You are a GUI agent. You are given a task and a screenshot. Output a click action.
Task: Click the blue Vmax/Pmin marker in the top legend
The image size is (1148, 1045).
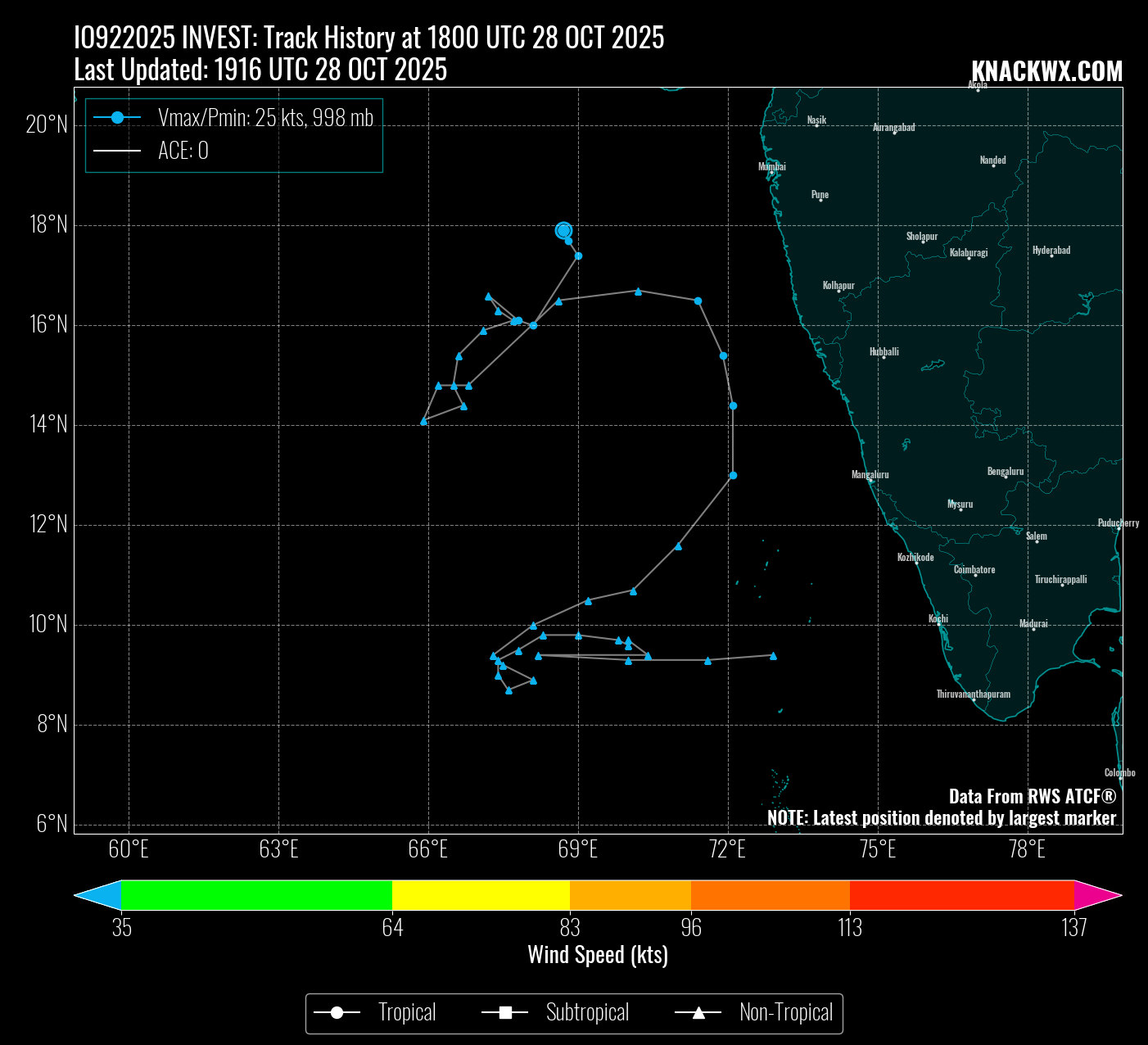tap(117, 118)
